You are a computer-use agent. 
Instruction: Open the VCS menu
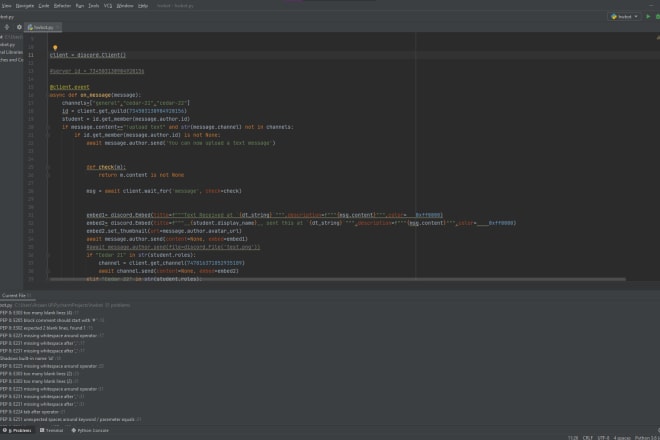coord(108,6)
